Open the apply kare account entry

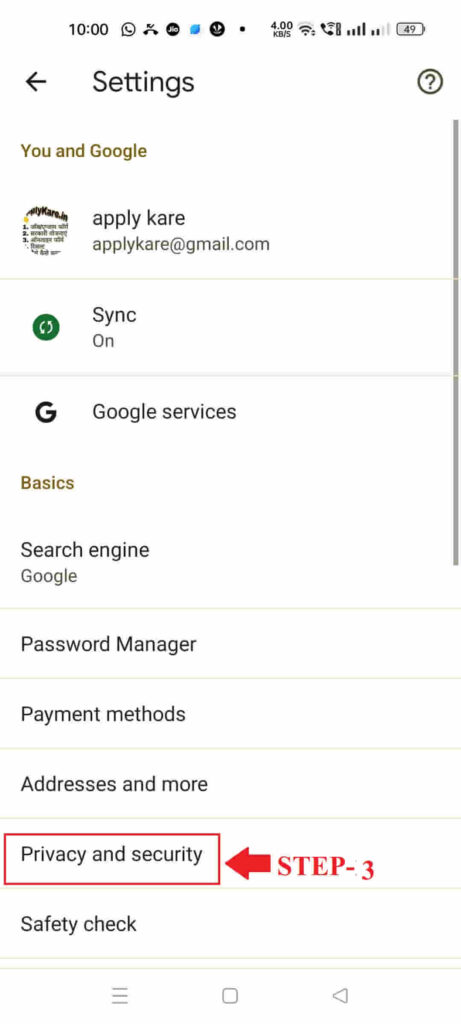[x=230, y=232]
